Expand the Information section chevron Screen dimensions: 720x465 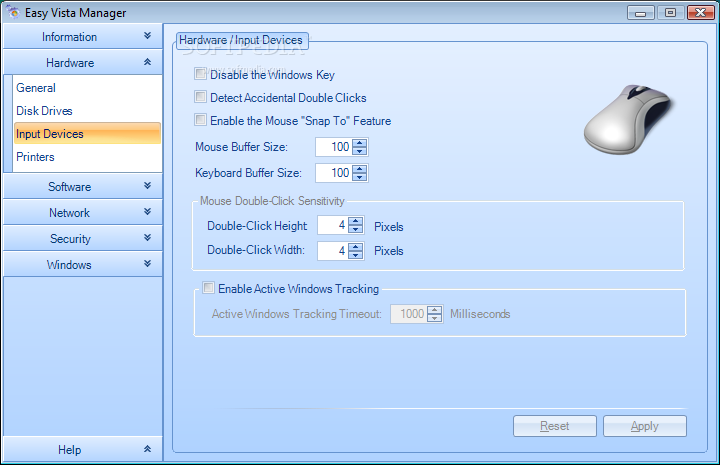tap(147, 36)
